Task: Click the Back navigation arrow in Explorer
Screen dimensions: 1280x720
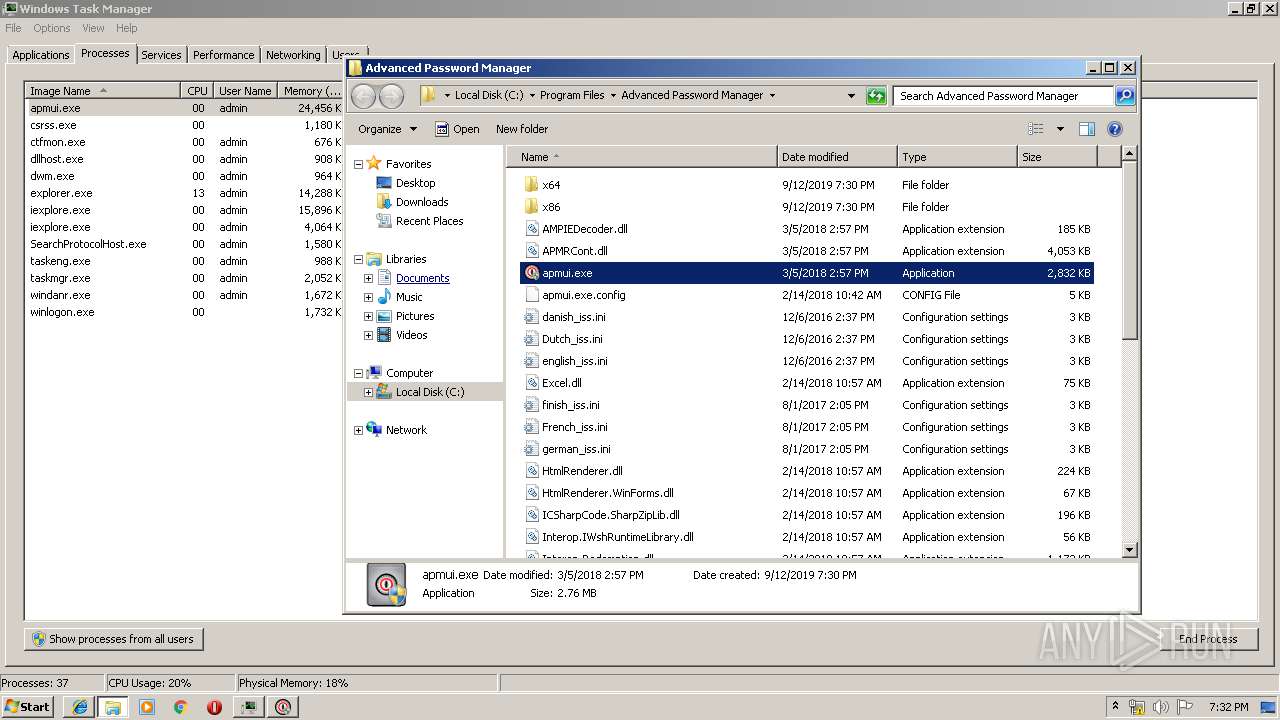Action: pyautogui.click(x=363, y=96)
